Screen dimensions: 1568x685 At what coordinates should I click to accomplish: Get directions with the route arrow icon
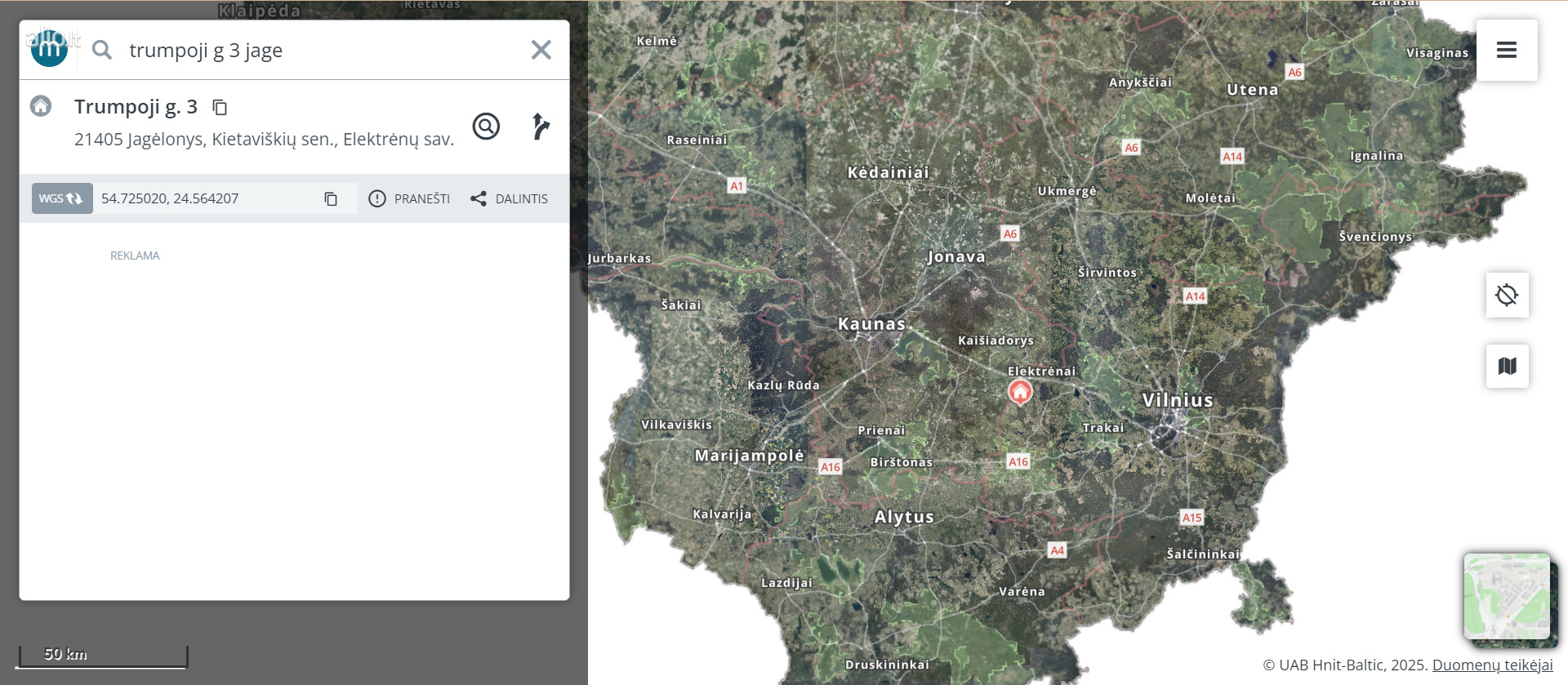click(540, 127)
